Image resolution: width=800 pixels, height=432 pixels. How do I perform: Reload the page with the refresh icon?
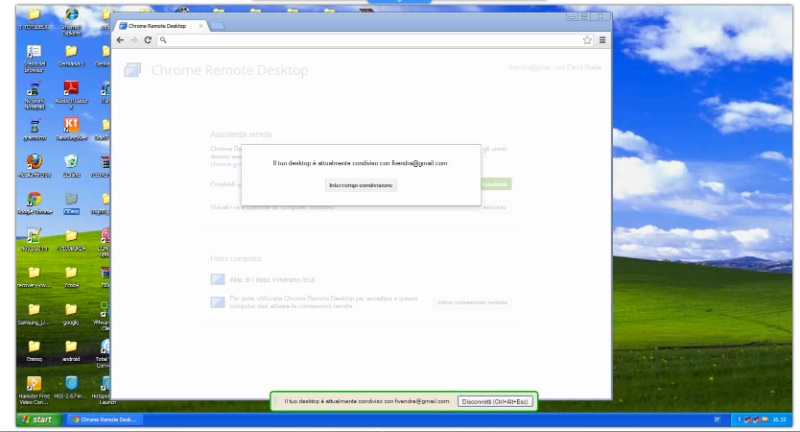click(148, 39)
